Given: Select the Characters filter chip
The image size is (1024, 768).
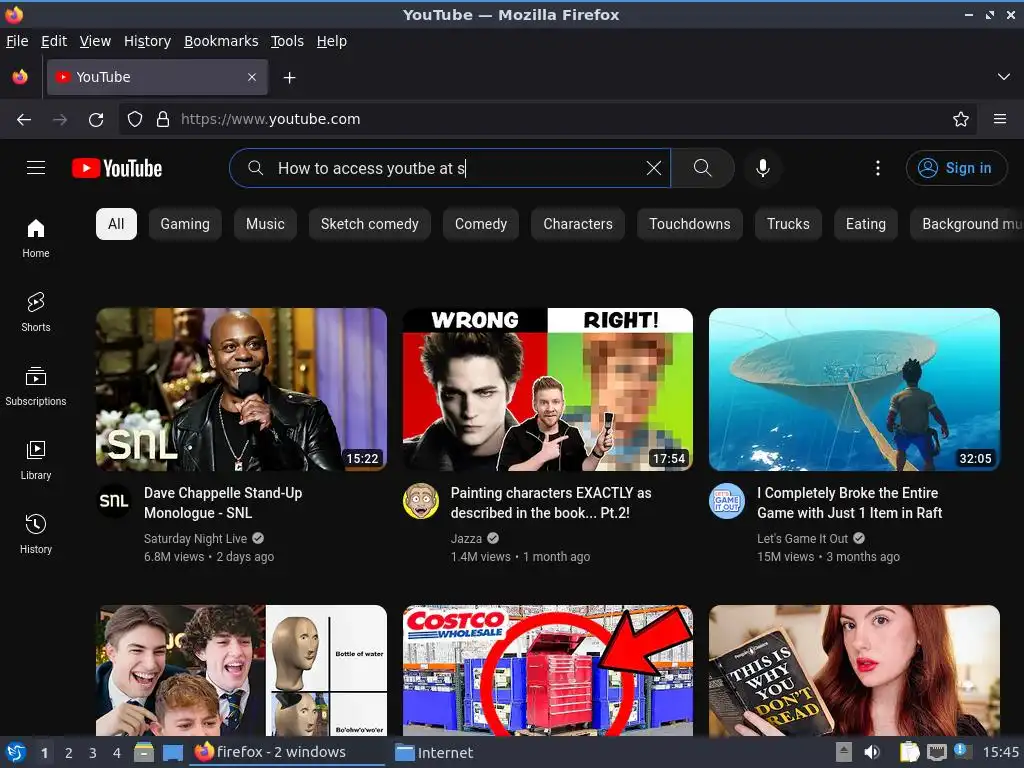Looking at the screenshot, I should pyautogui.click(x=578, y=224).
